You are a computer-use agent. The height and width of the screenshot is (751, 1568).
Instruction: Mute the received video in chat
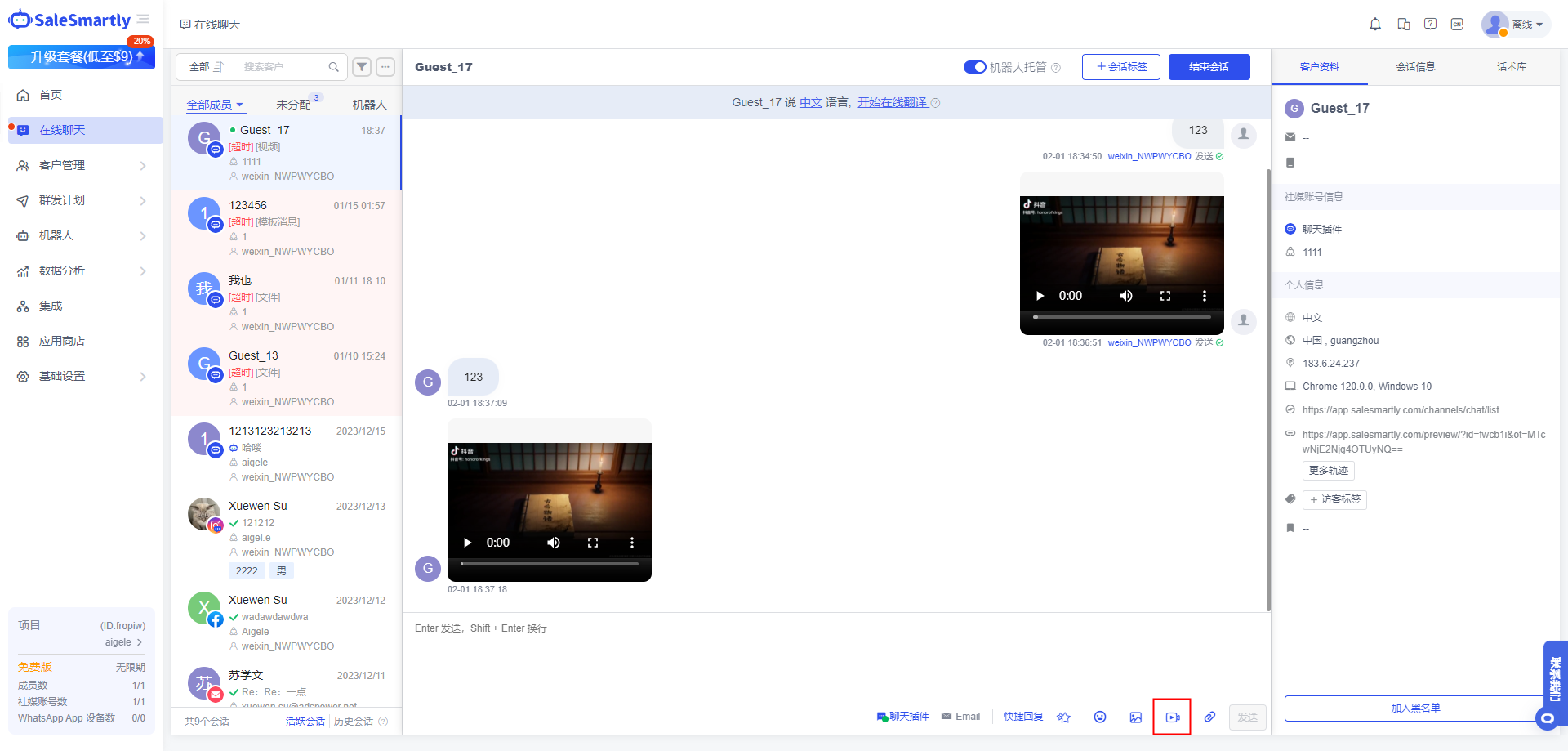pyautogui.click(x=554, y=543)
